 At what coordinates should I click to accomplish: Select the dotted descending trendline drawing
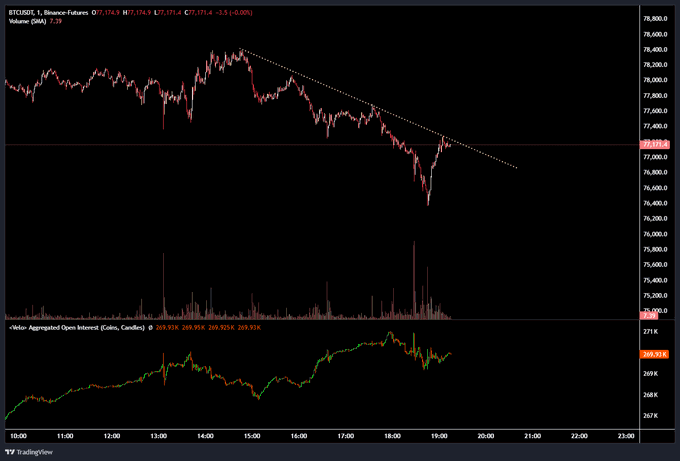tap(378, 108)
